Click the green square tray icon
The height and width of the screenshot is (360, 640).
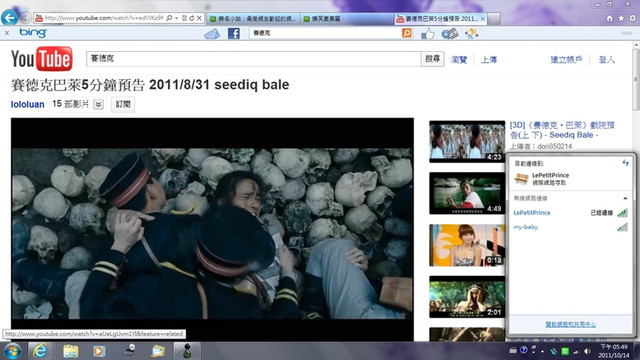565,351
